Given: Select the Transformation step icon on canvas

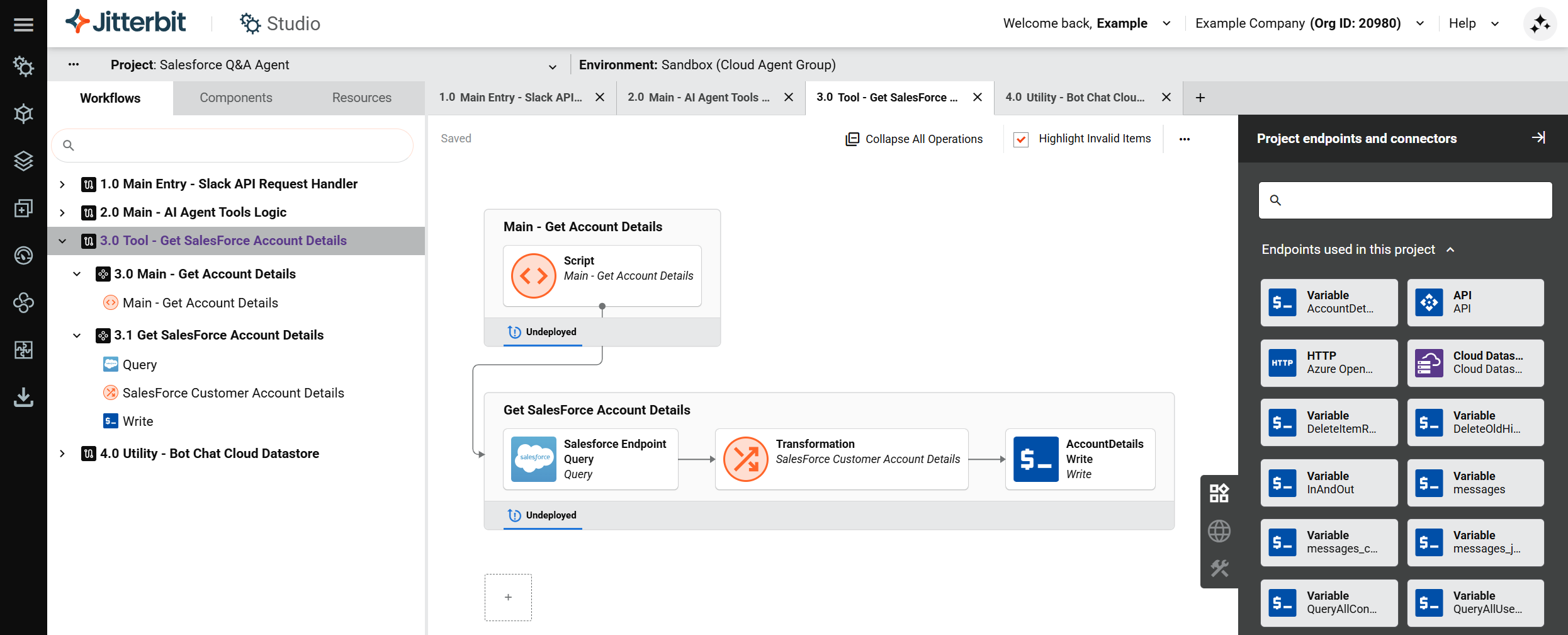Looking at the screenshot, I should point(745,459).
